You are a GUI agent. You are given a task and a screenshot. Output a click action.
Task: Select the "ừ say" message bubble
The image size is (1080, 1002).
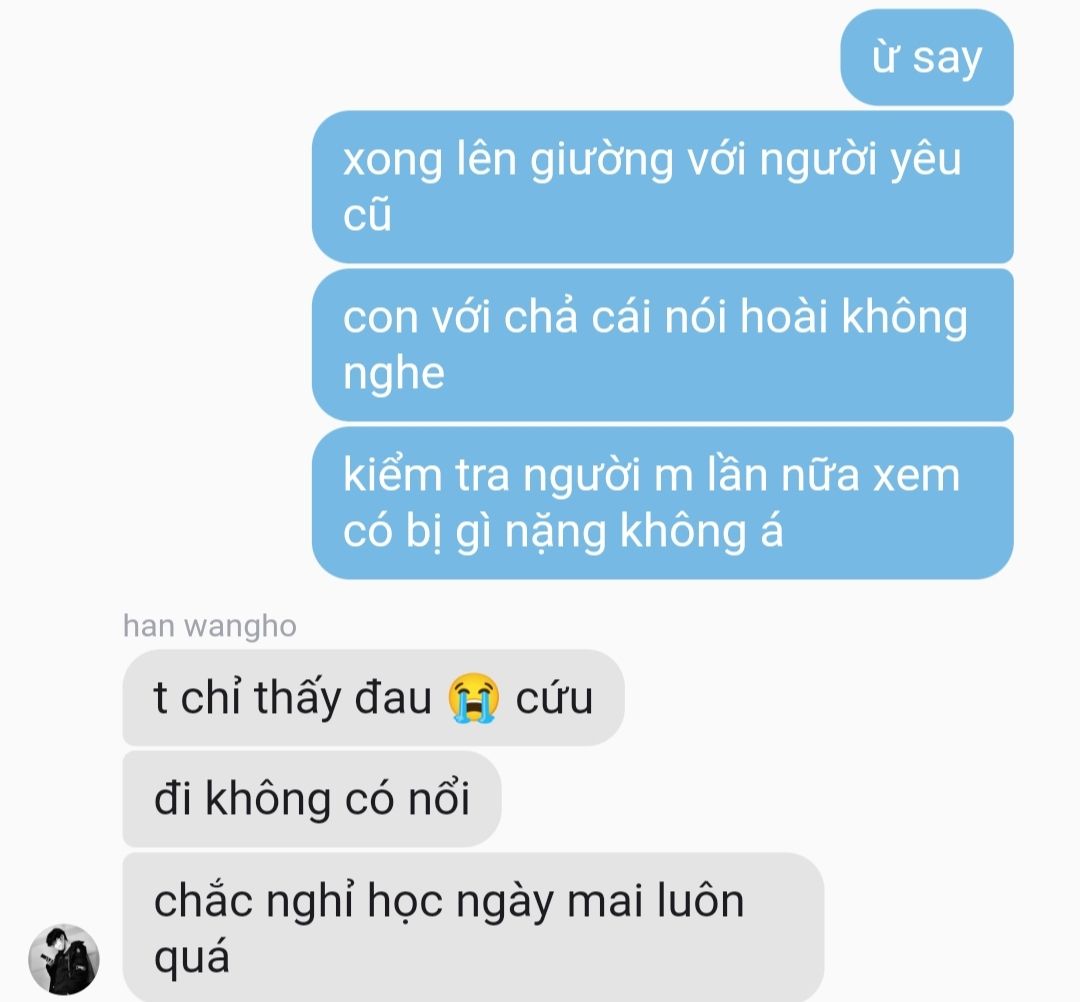click(926, 57)
